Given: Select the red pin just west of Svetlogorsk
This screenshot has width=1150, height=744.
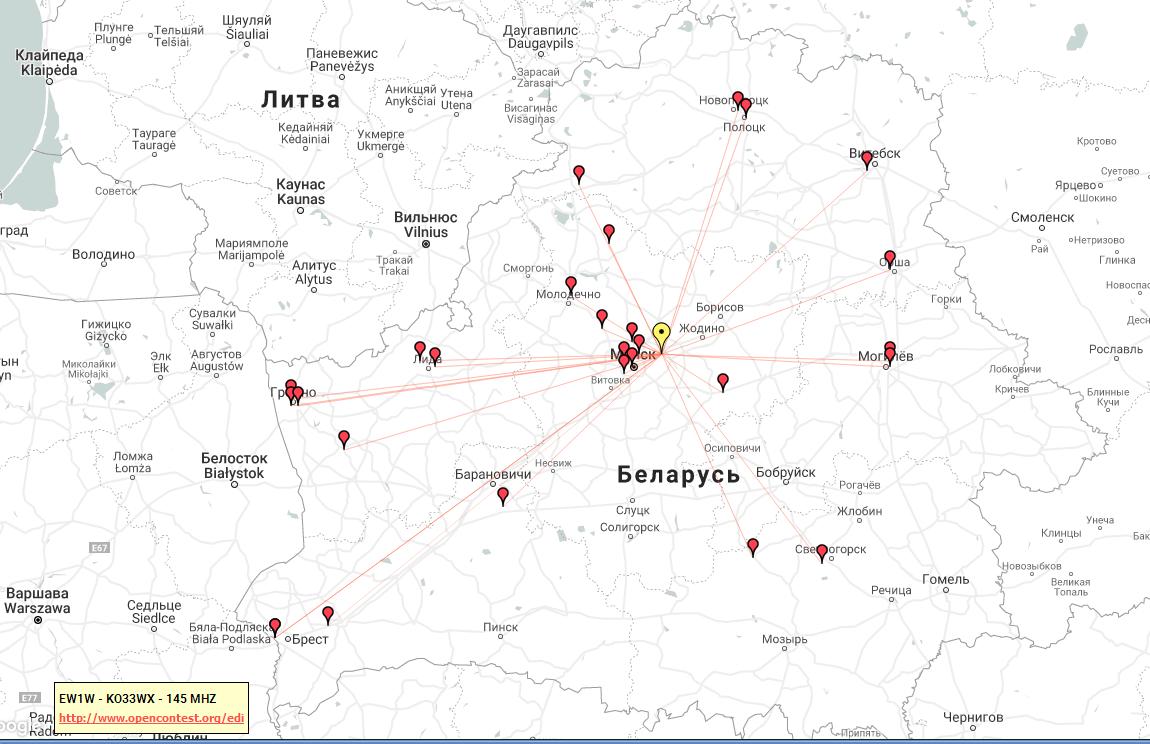Looking at the screenshot, I should coord(753,546).
